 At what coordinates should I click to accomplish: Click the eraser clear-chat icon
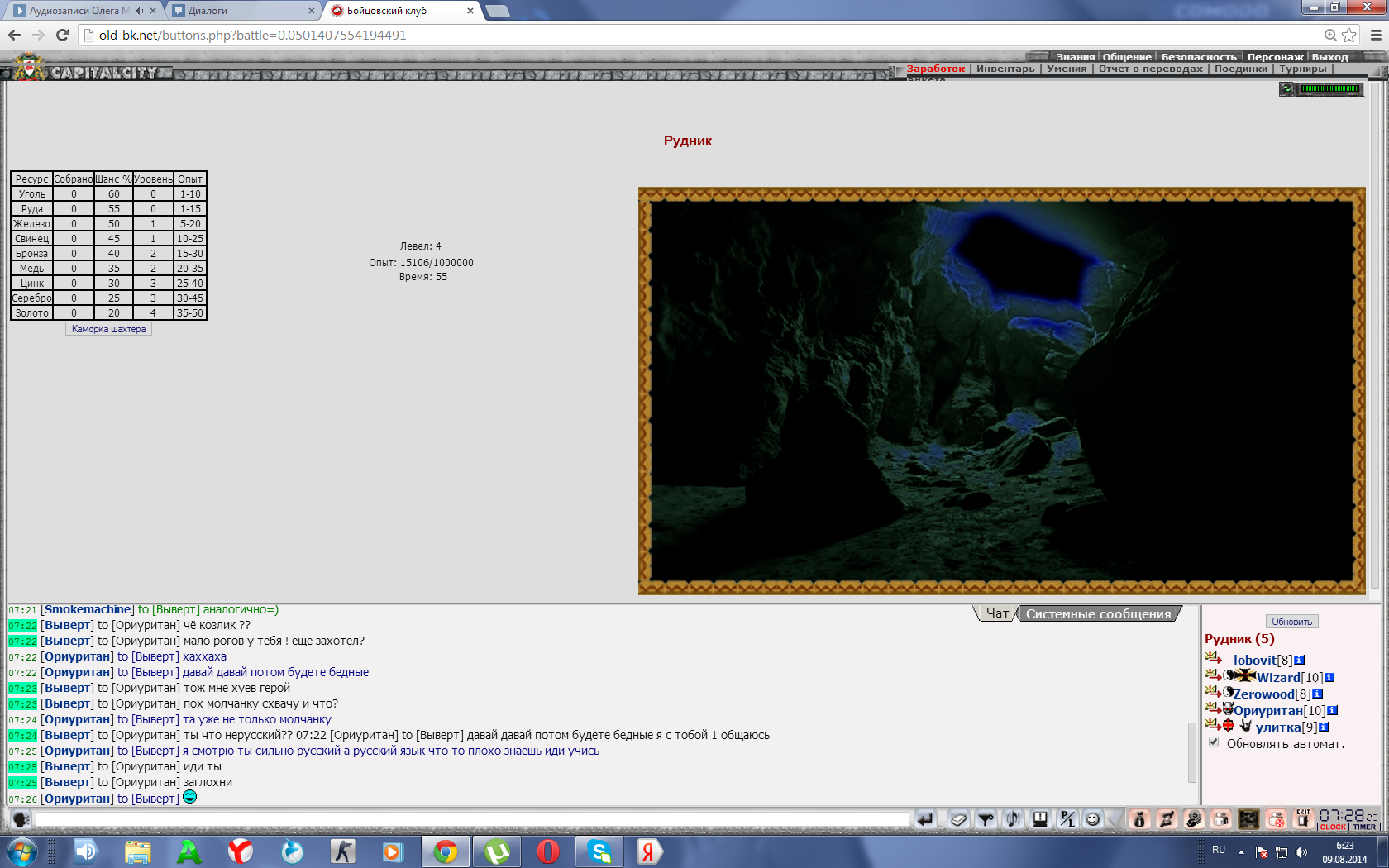pos(958,819)
